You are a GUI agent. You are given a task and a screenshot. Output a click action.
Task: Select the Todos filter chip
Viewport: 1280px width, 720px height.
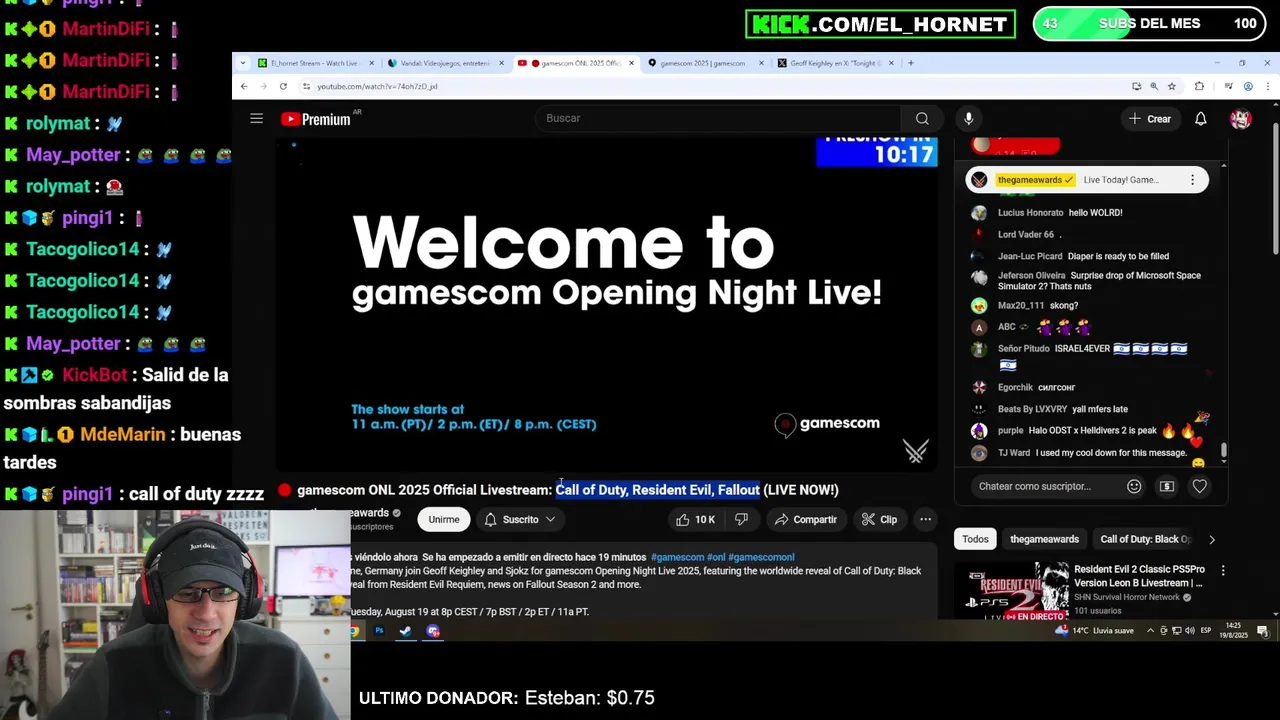(x=975, y=539)
